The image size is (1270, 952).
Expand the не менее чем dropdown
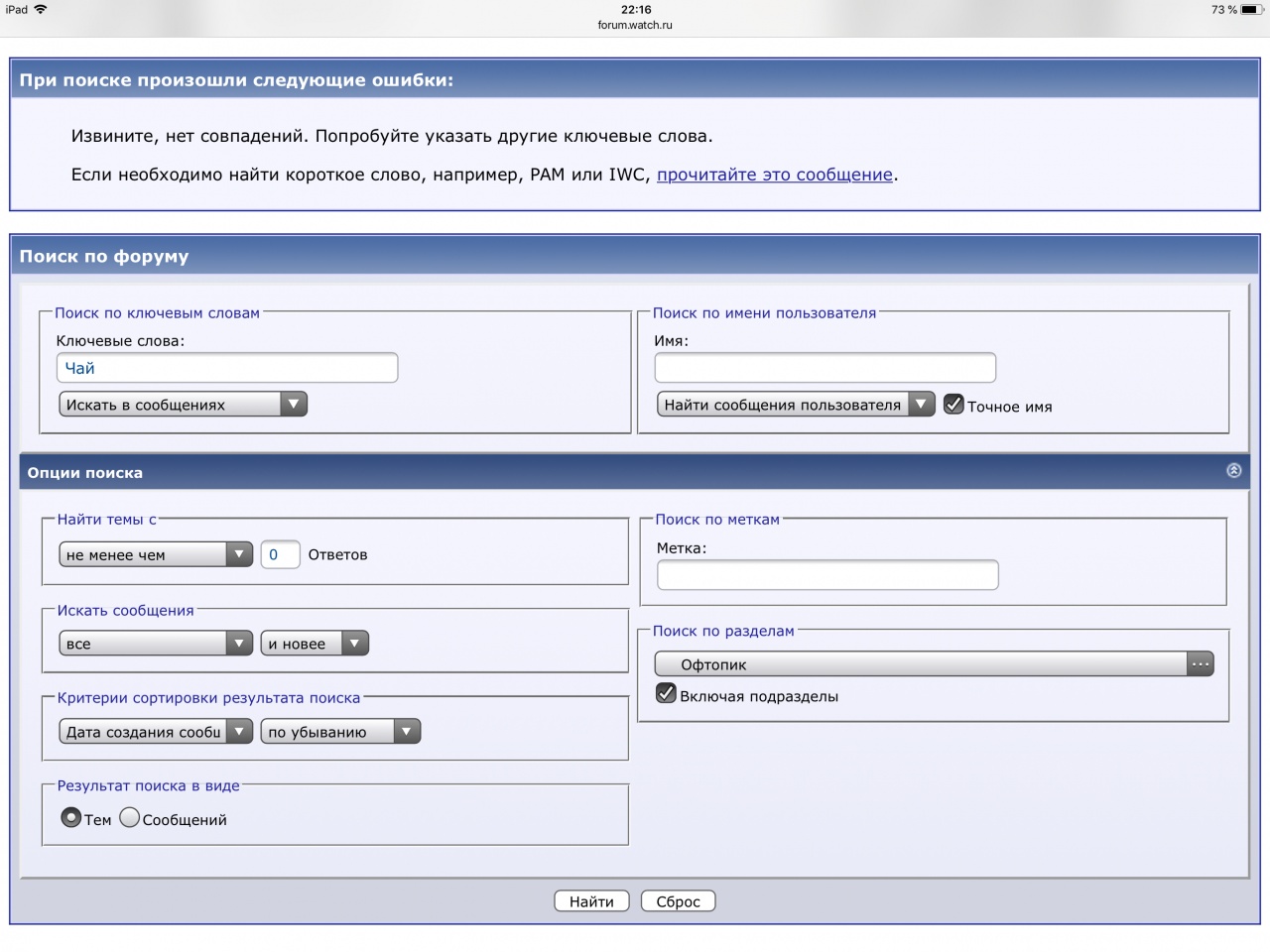pyautogui.click(x=156, y=554)
